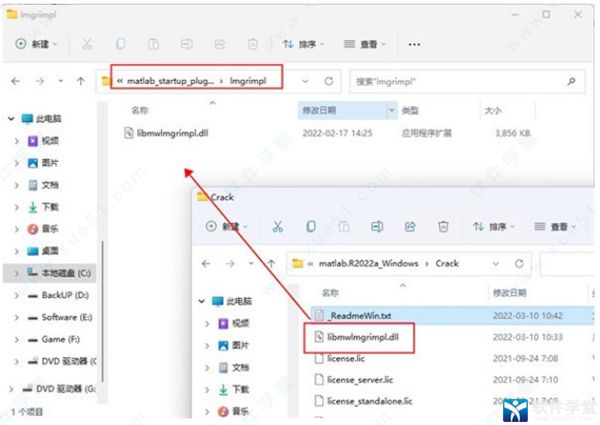Open the three-dots more options menu

tap(414, 44)
